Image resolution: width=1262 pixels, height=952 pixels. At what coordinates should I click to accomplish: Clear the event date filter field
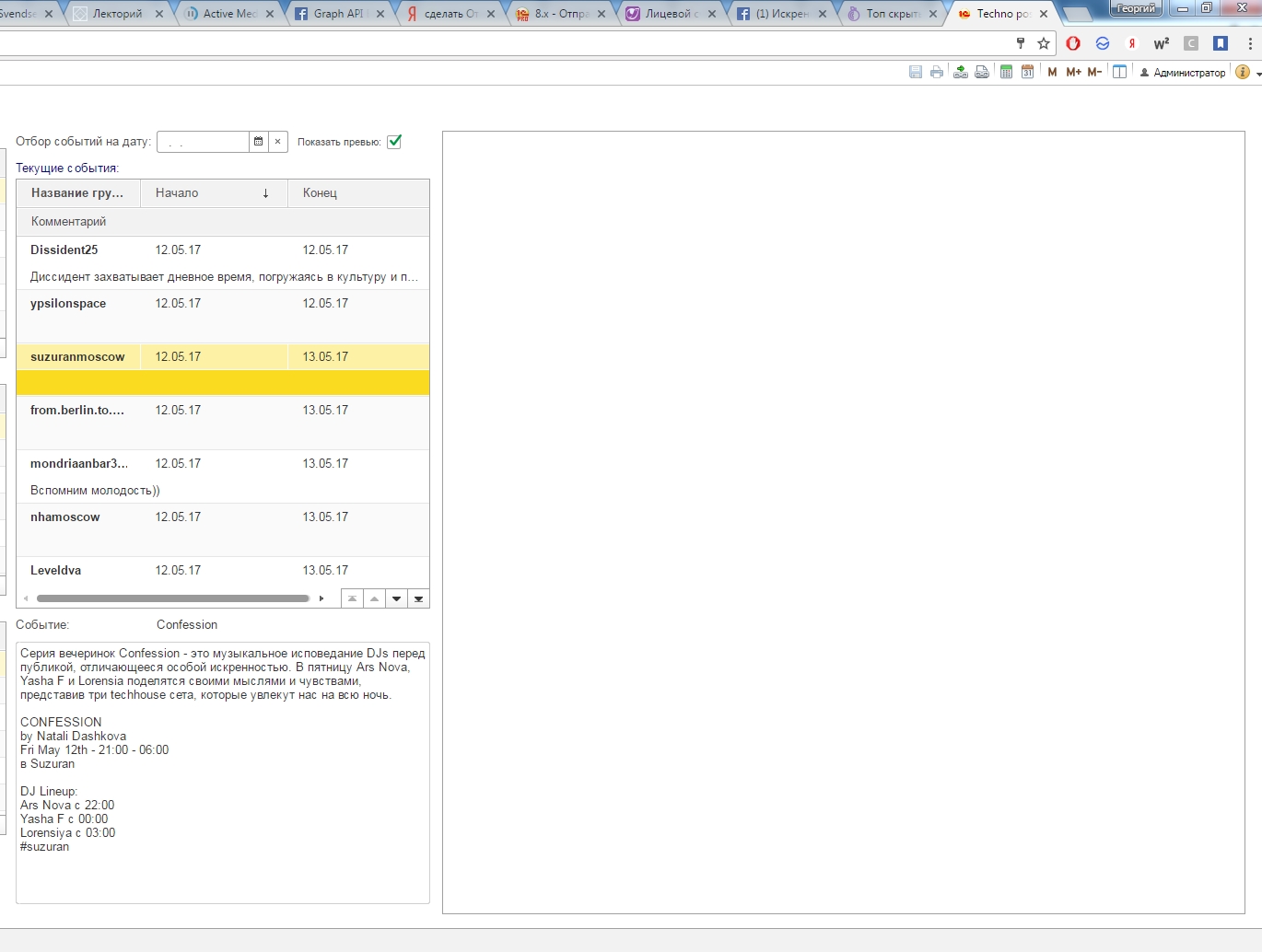[277, 142]
